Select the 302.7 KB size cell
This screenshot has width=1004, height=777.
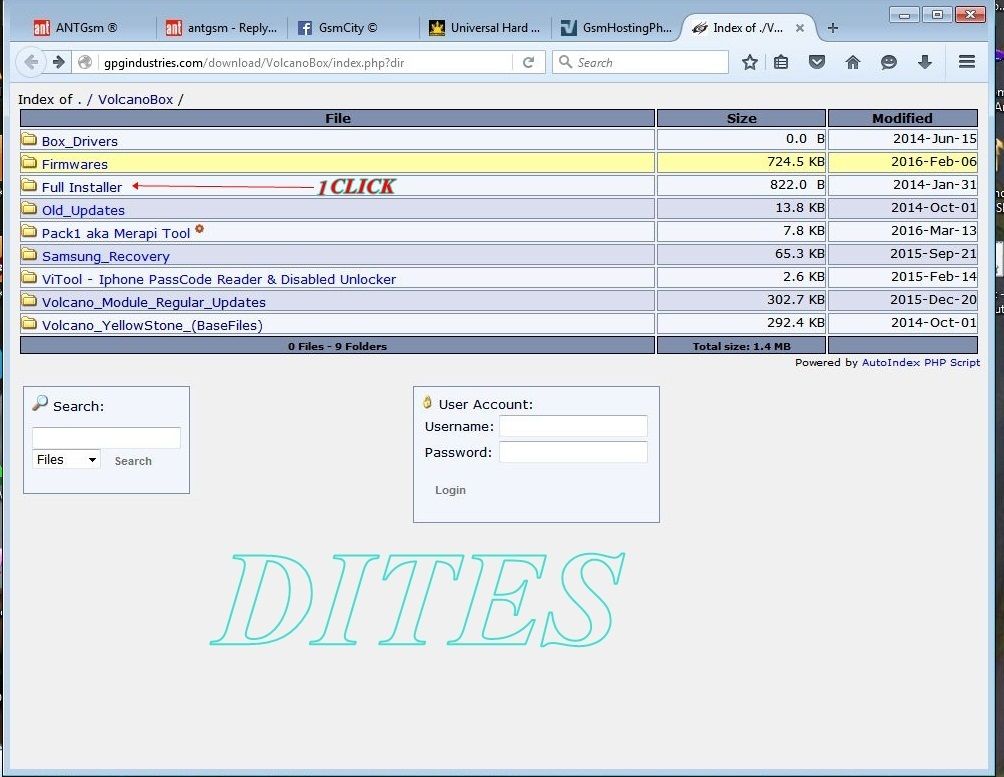coord(741,300)
